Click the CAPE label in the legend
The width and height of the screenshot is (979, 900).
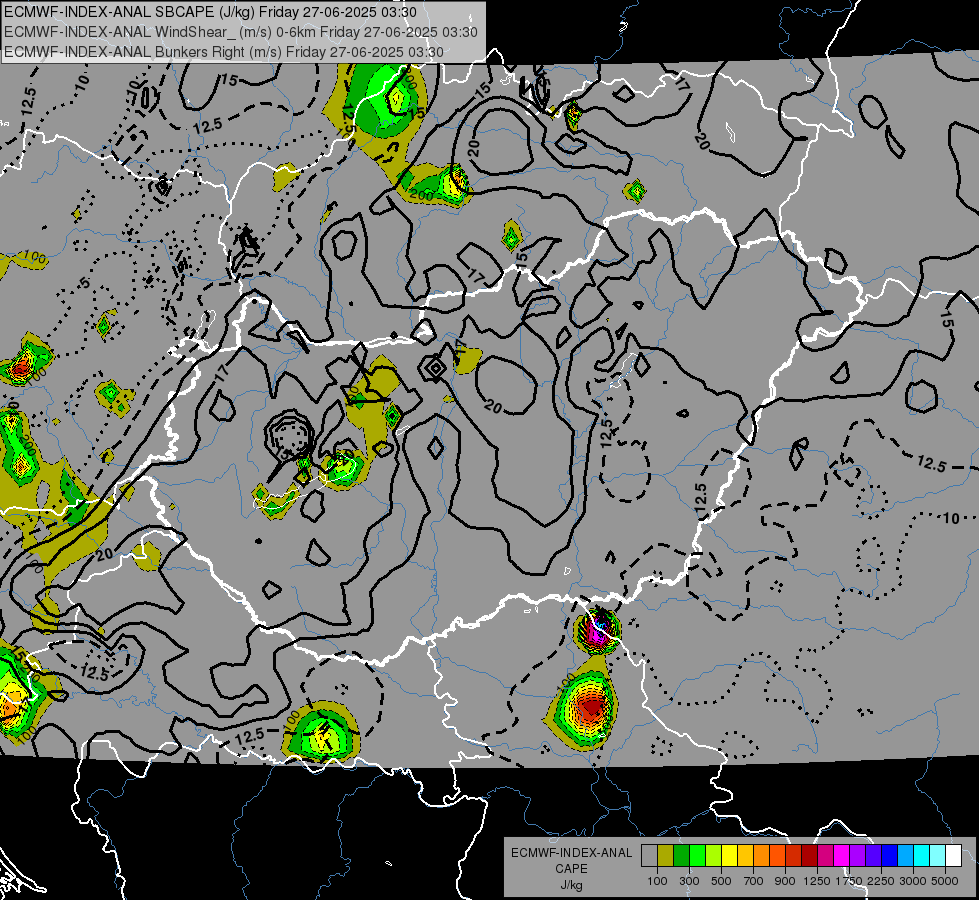571,869
